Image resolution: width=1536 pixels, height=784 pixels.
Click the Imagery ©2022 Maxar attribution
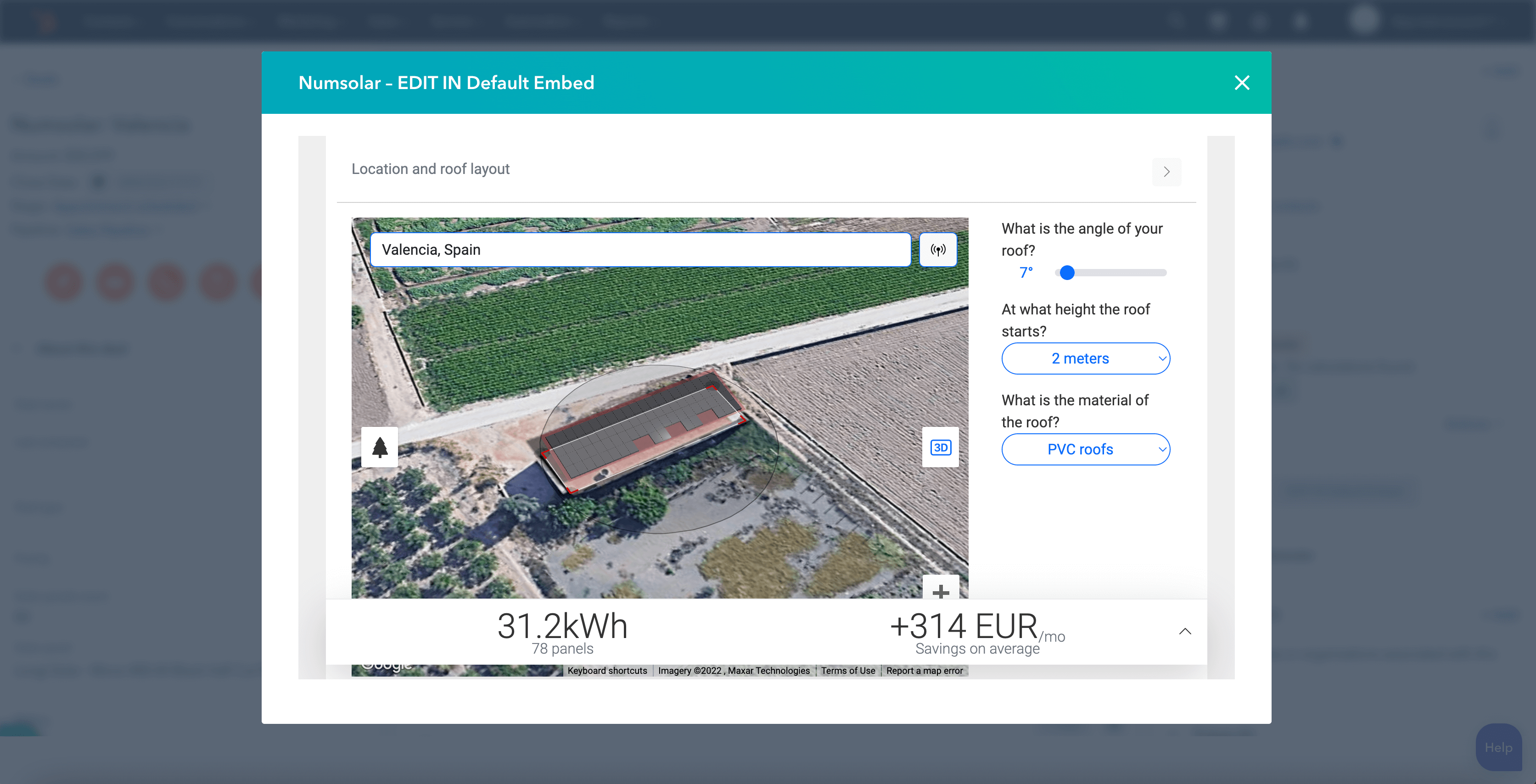point(734,671)
